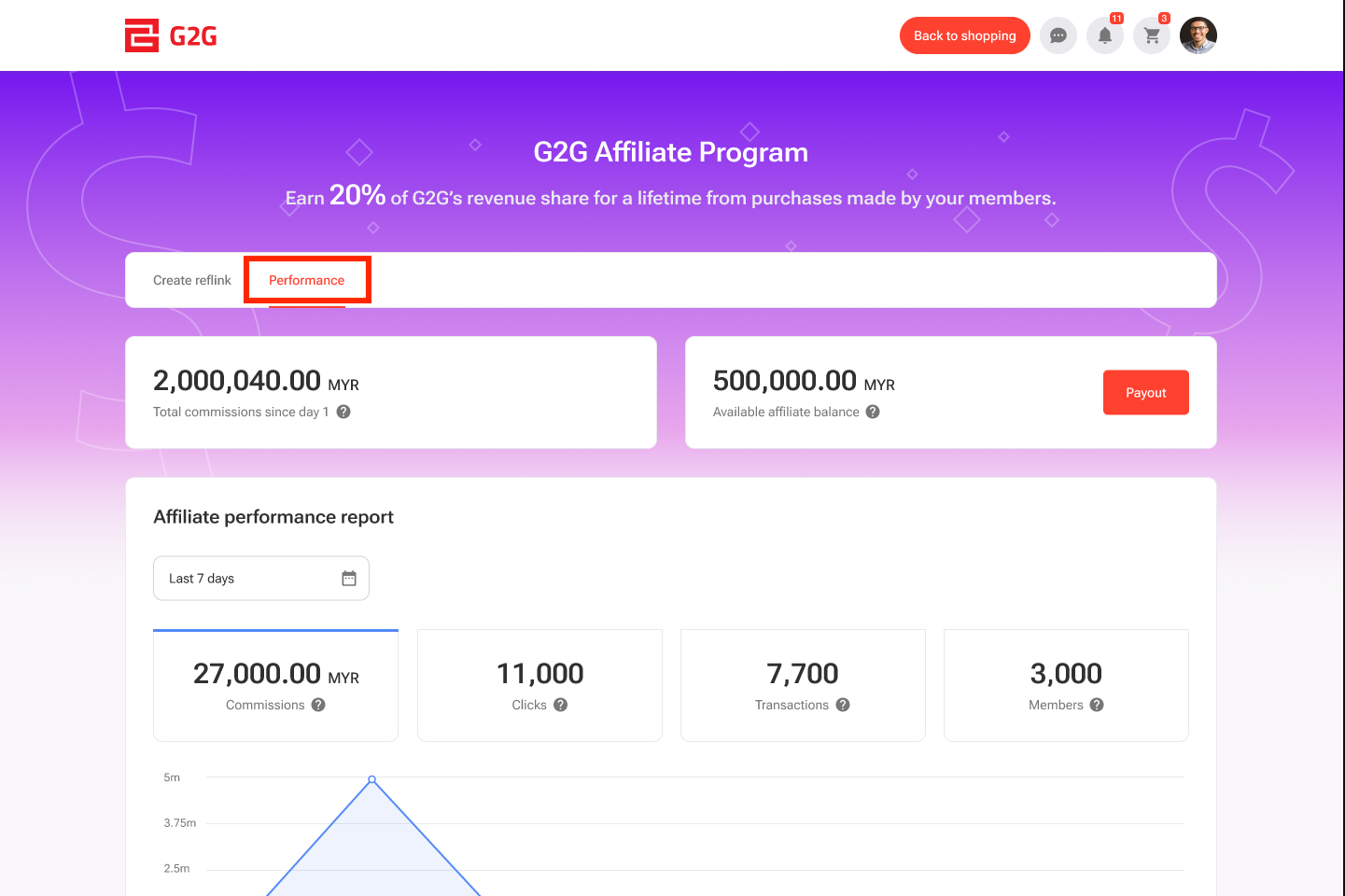
Task: Open the notifications bell
Action: (x=1105, y=35)
